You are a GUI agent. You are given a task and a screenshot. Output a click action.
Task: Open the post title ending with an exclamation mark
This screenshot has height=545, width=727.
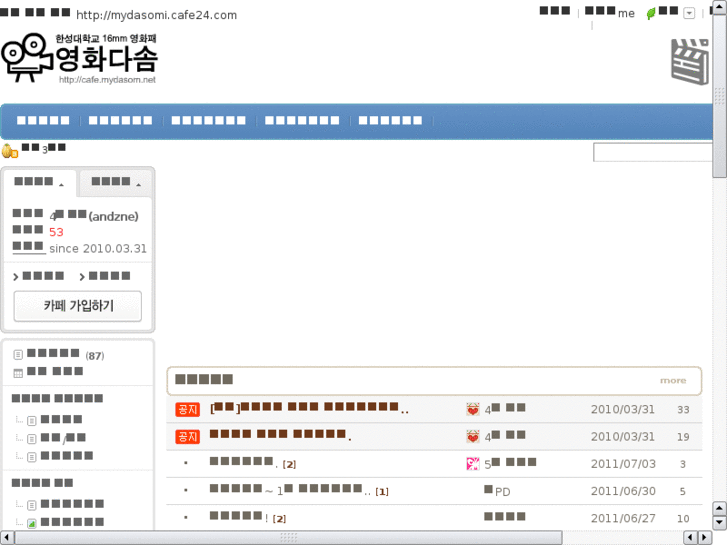click(x=239, y=517)
